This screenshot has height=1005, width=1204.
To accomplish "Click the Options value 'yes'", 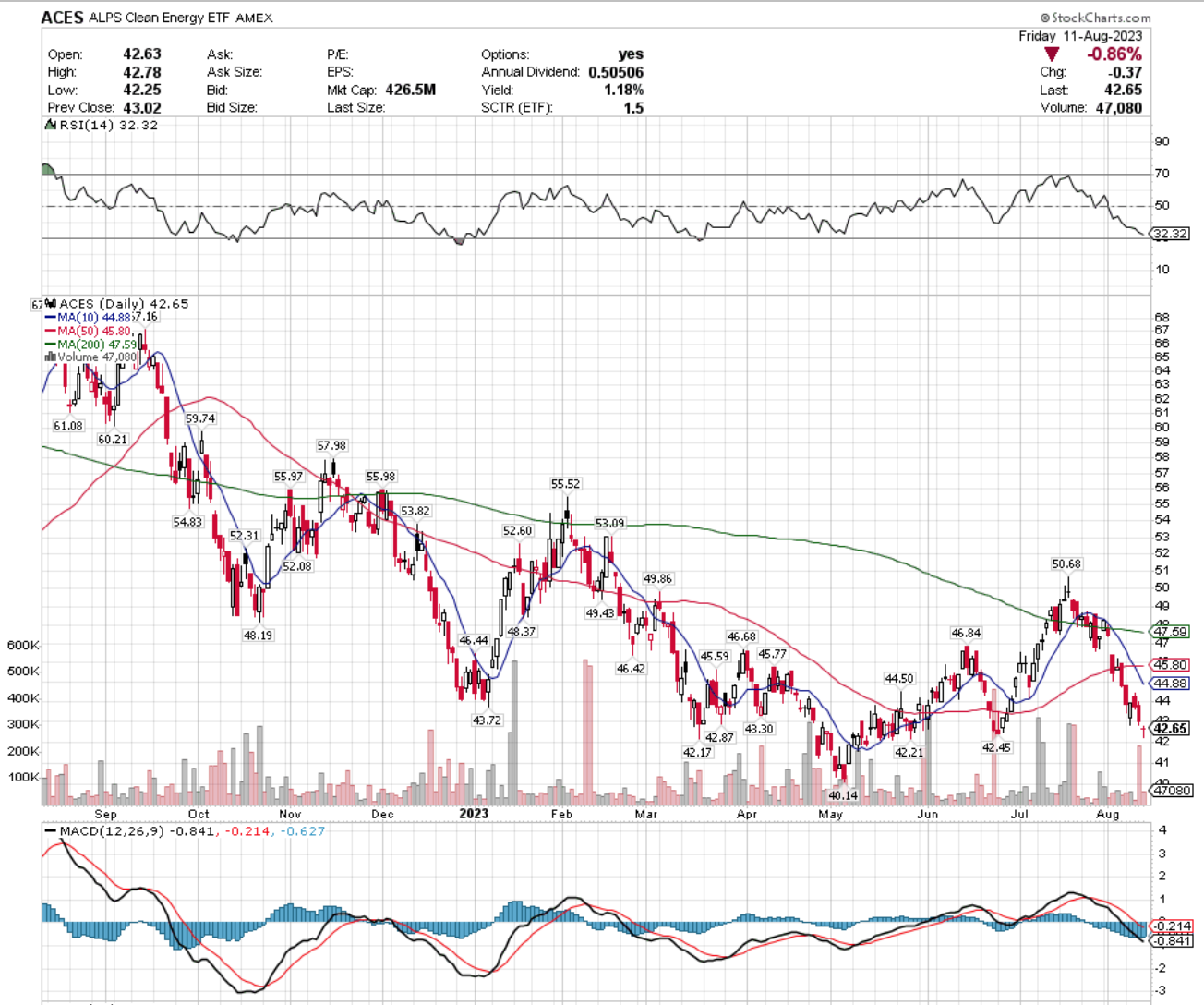I will pyautogui.click(x=631, y=54).
